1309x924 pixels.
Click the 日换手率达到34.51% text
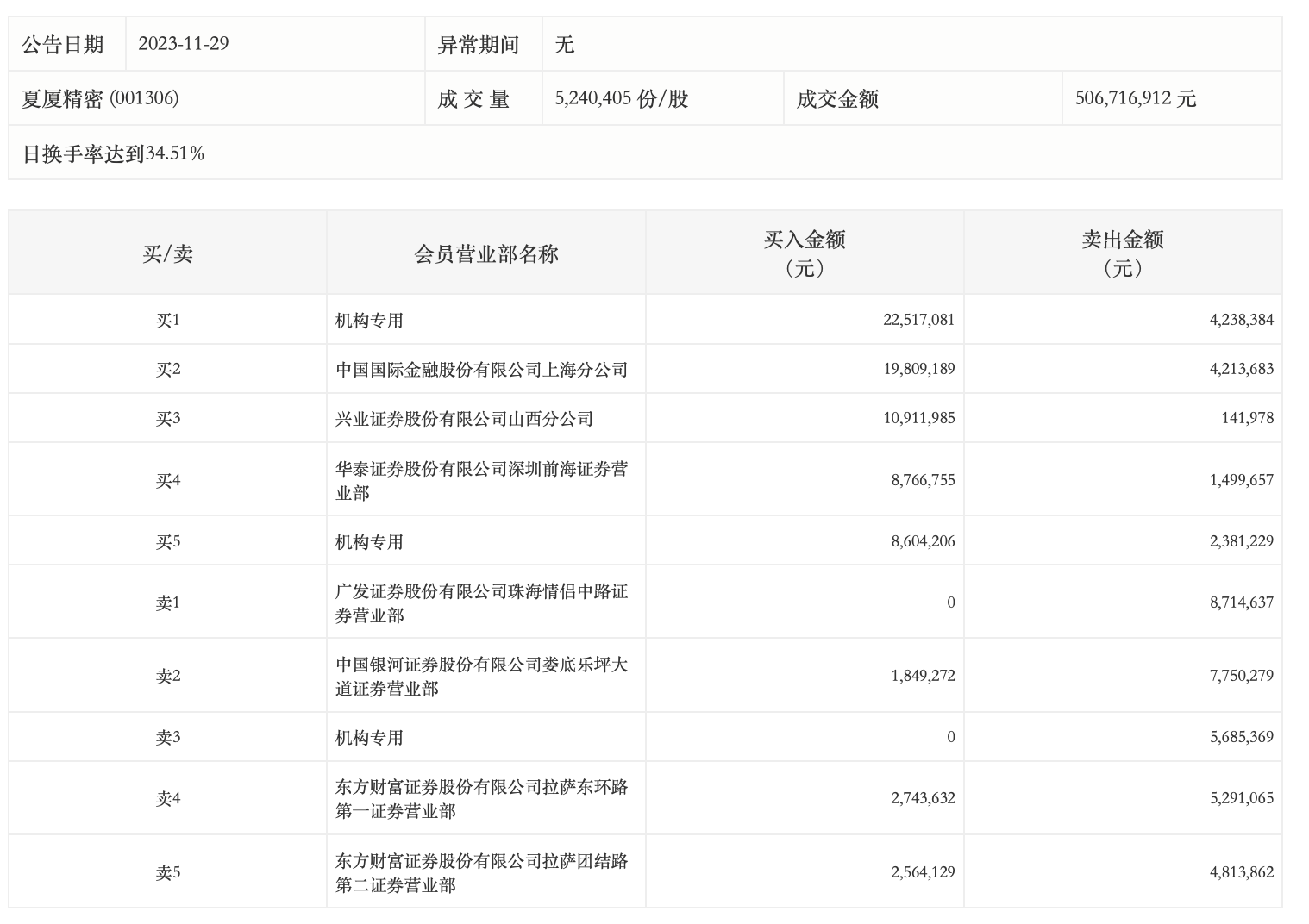tap(113, 153)
